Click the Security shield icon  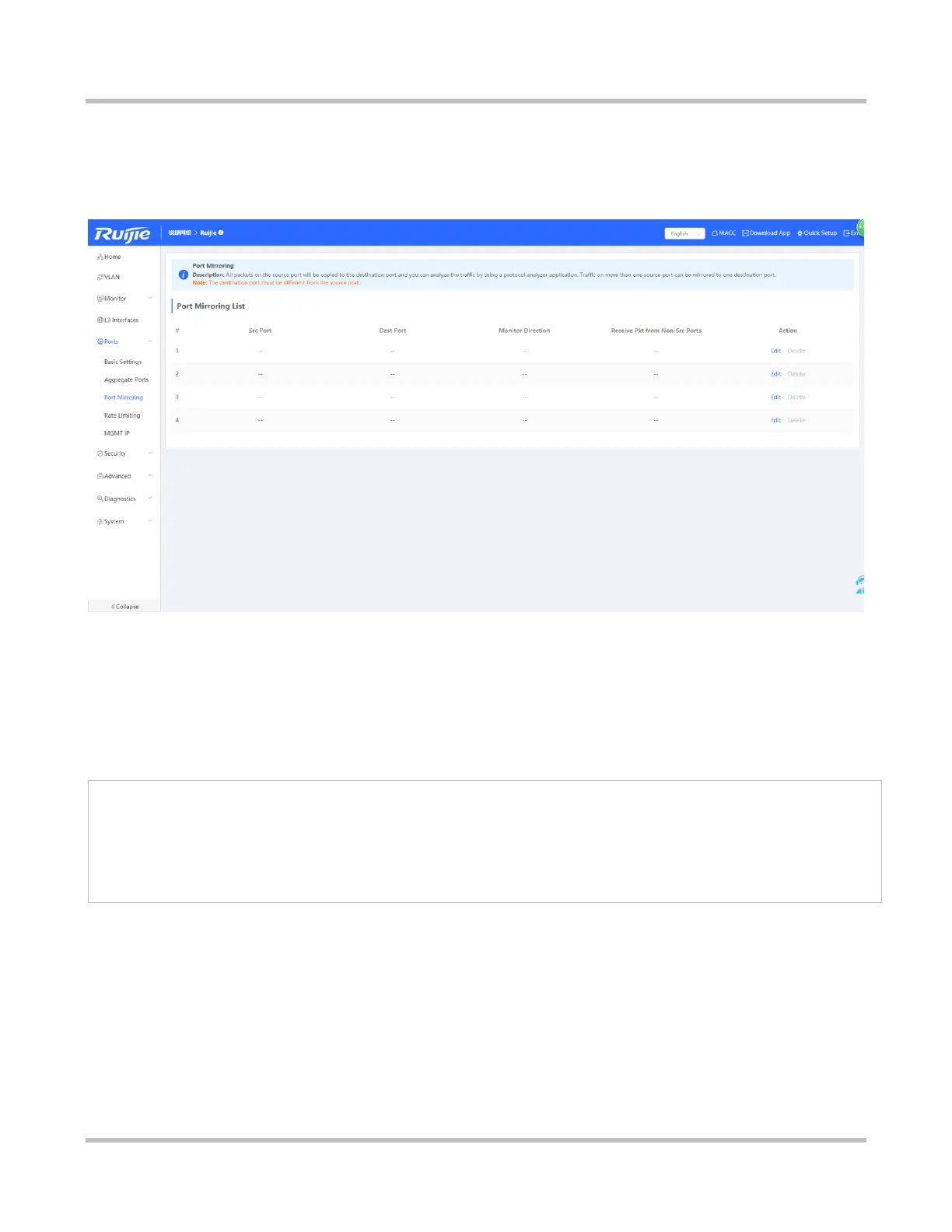click(x=100, y=453)
